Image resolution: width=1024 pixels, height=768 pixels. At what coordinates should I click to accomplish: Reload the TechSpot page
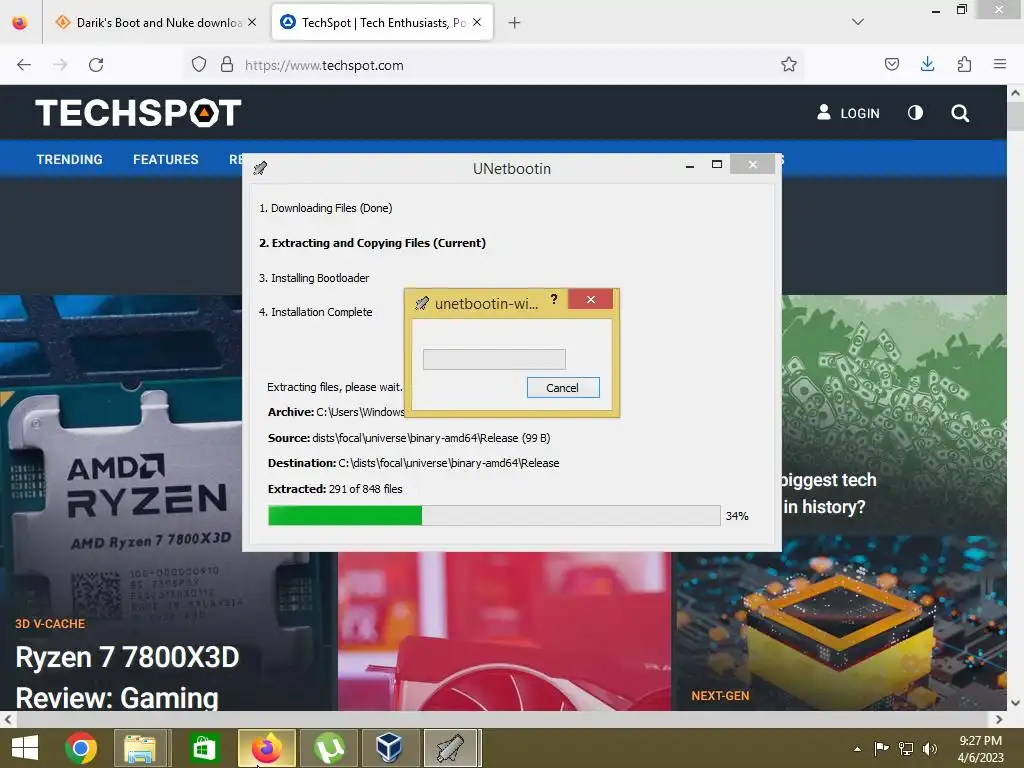[96, 65]
